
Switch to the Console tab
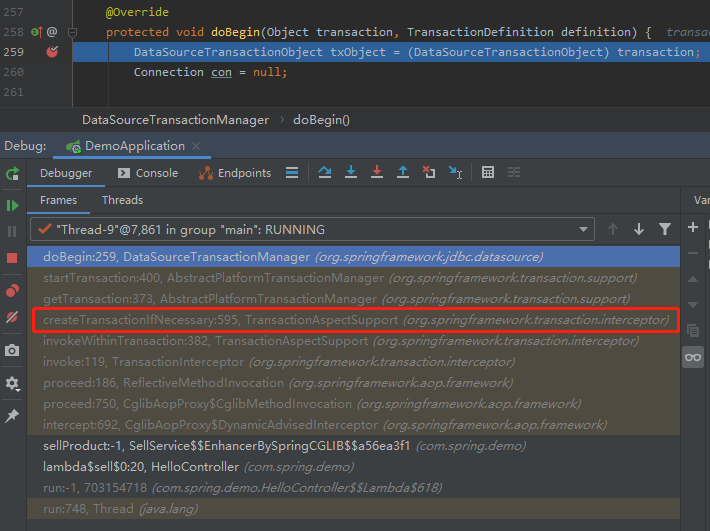148,173
